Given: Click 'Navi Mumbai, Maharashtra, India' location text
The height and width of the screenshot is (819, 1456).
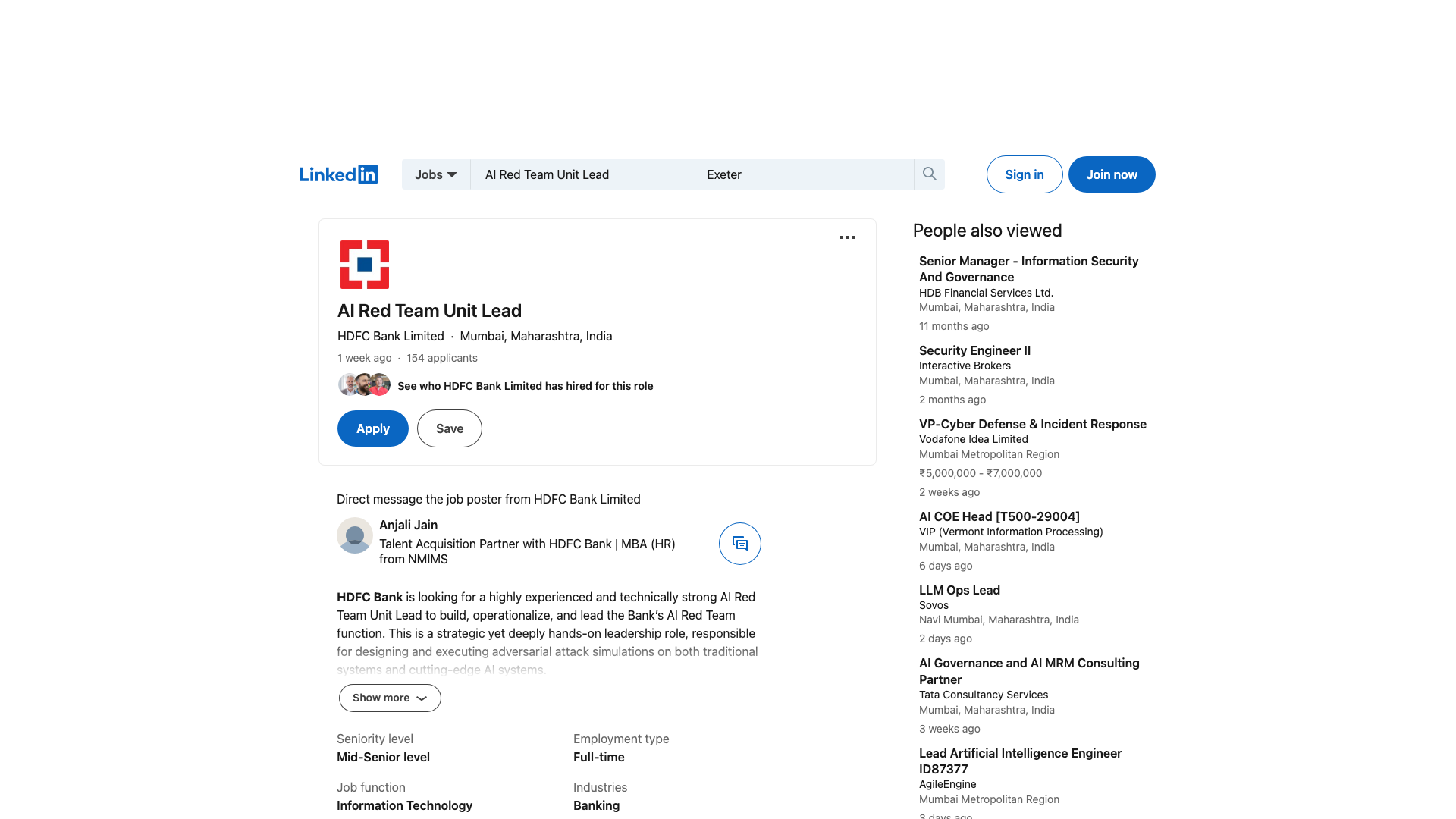Looking at the screenshot, I should (x=999, y=620).
